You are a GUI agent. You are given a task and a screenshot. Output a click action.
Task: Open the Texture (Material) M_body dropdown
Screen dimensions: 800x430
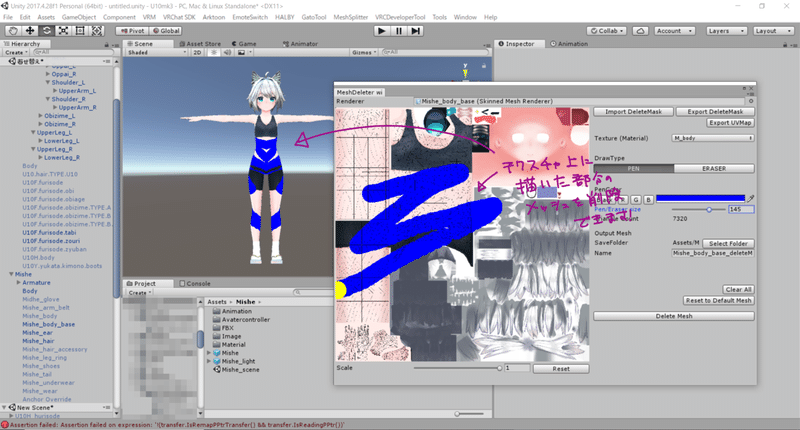pos(713,138)
